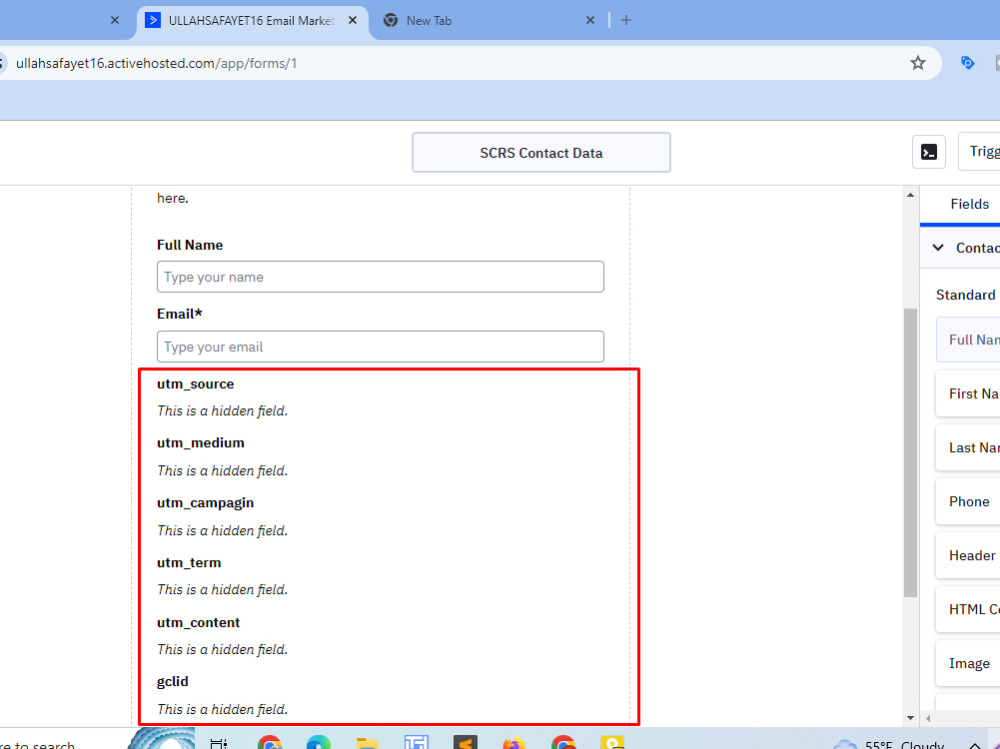Image resolution: width=1000 pixels, height=749 pixels.
Task: Click the side panel's left scroll arrow
Action: point(928,718)
